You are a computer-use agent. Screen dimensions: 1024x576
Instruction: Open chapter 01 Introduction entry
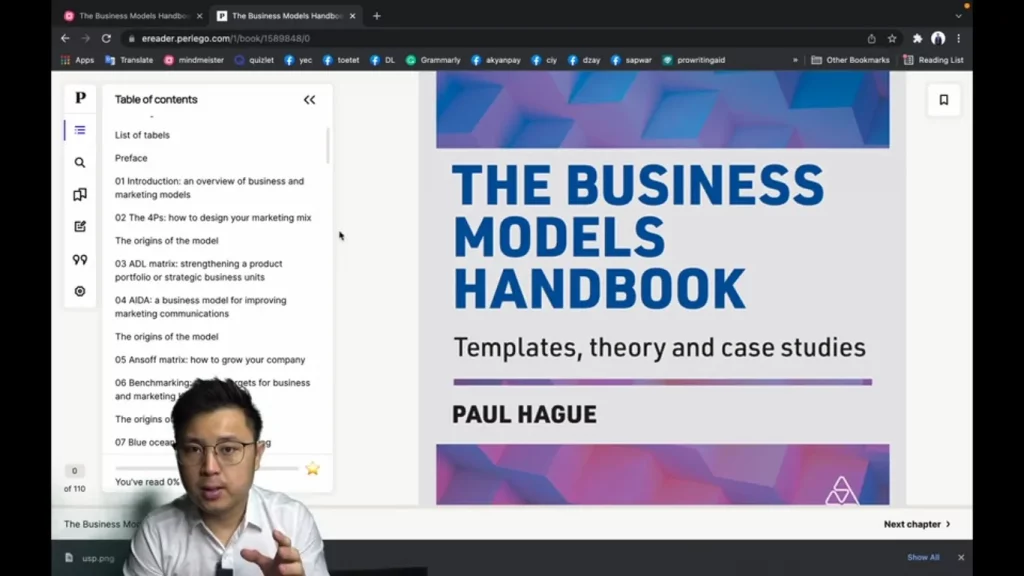click(210, 188)
